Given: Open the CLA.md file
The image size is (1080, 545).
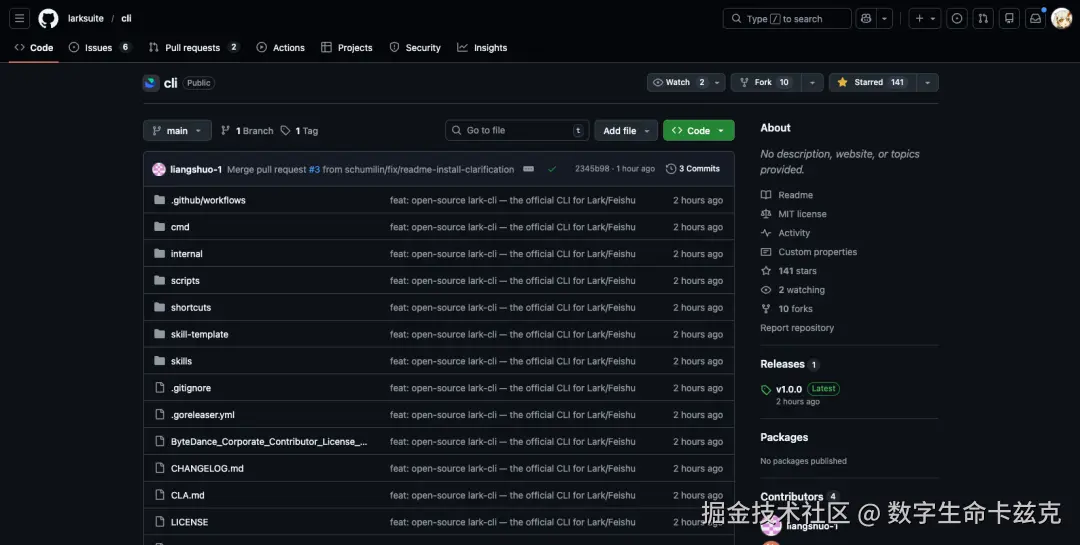Looking at the screenshot, I should coord(187,495).
